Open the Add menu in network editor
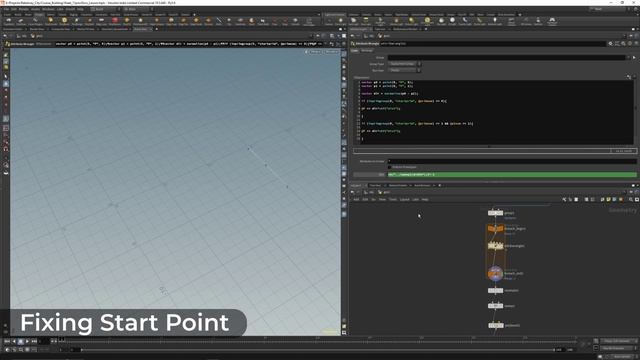The height and width of the screenshot is (360, 640). click(356, 199)
